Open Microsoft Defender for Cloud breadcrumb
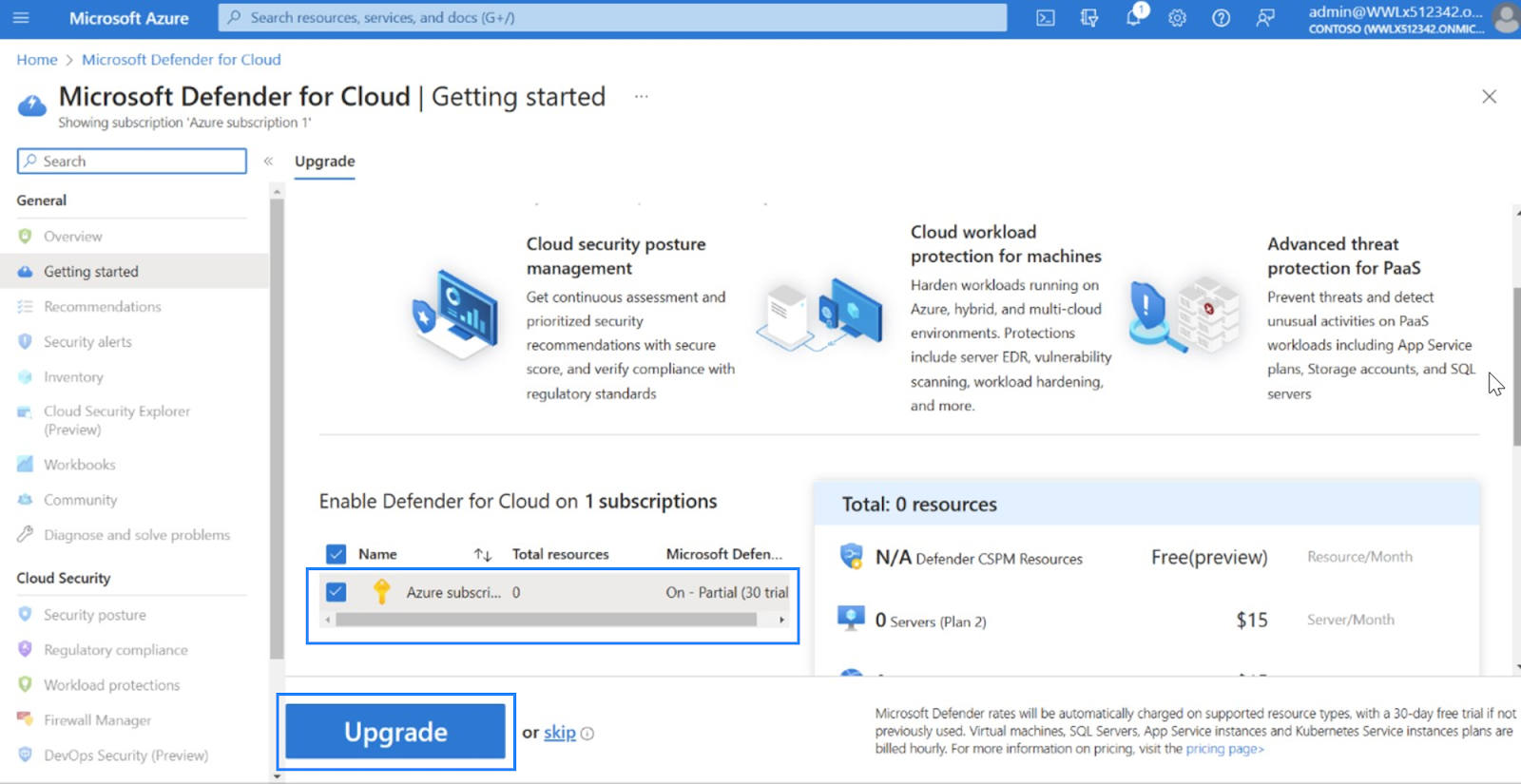The height and width of the screenshot is (784, 1521). [x=182, y=59]
